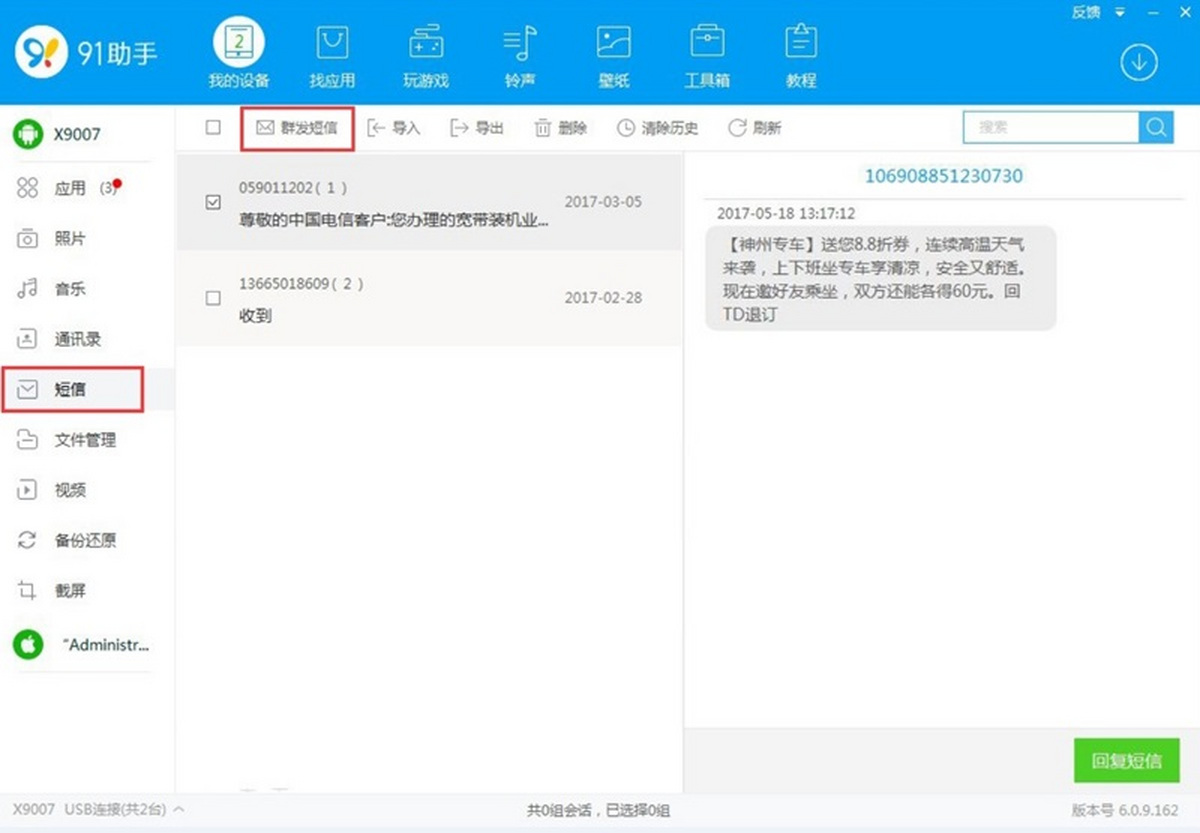Image resolution: width=1200 pixels, height=833 pixels.
Task: Click 导入 to import messages
Action: 394,128
